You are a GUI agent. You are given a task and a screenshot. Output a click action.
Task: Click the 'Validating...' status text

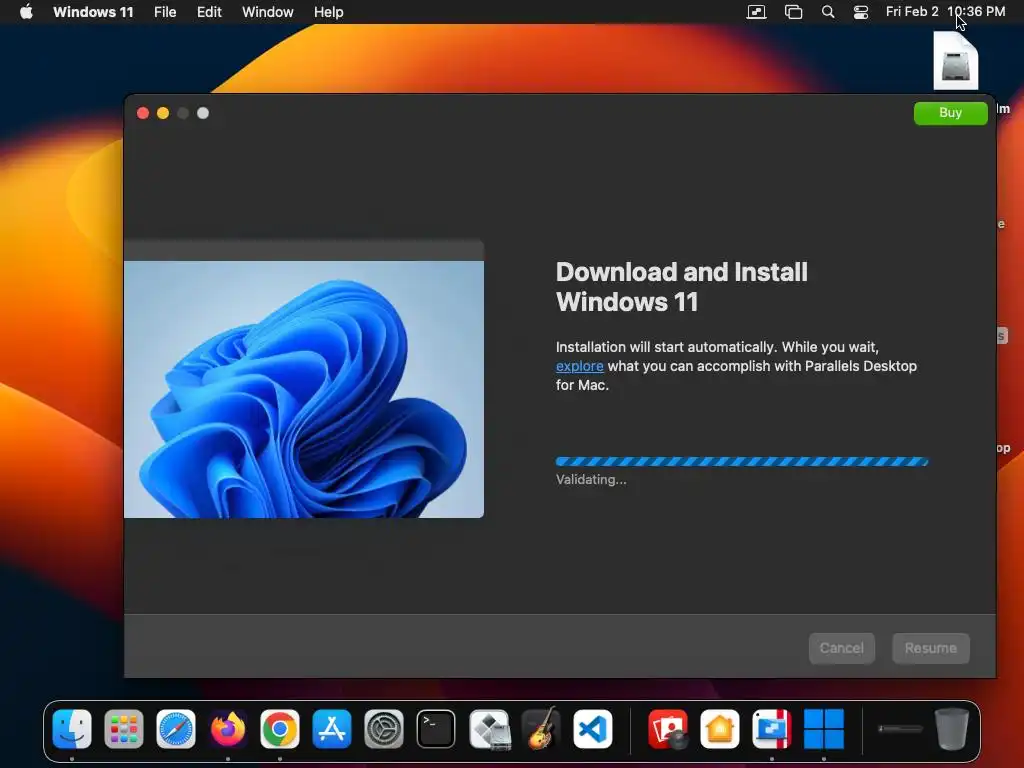[x=591, y=479]
